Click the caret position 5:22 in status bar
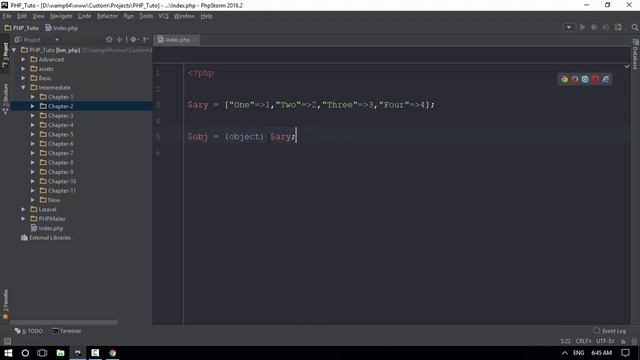Image resolution: width=640 pixels, height=360 pixels. tap(565, 341)
